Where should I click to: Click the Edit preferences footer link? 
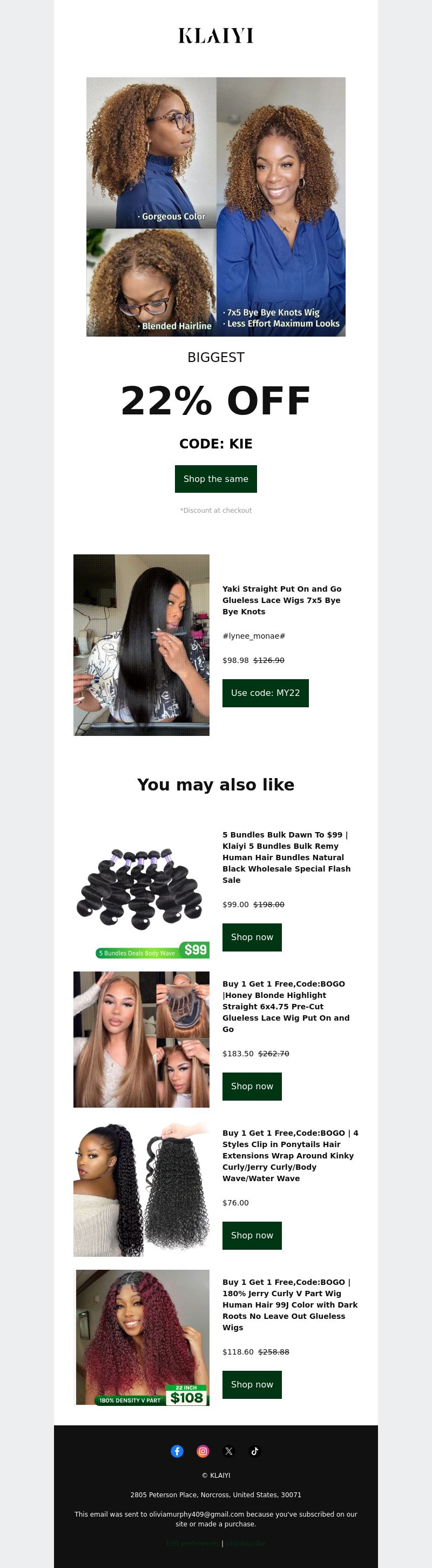point(193,1543)
